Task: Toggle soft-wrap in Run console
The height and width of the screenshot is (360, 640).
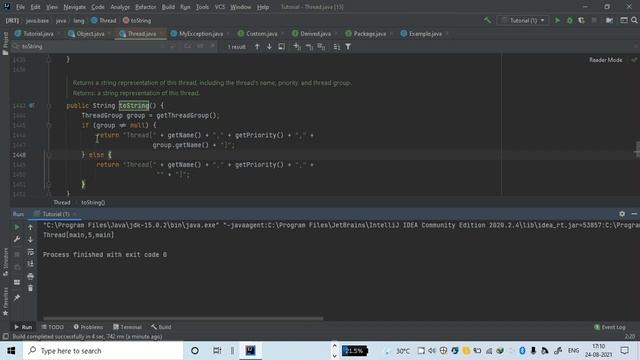Action: [x=30, y=252]
